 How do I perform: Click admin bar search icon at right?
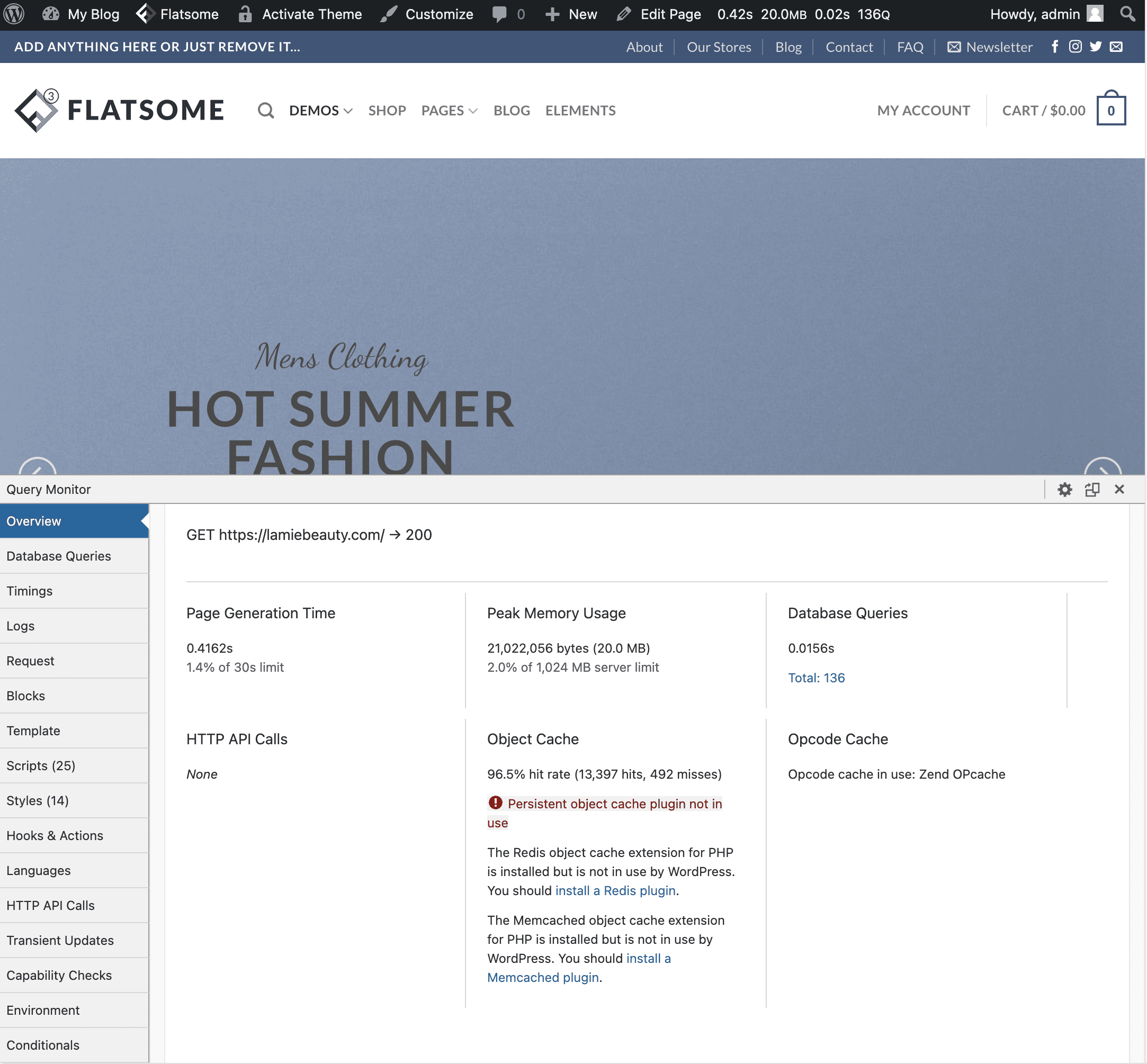coord(1127,14)
